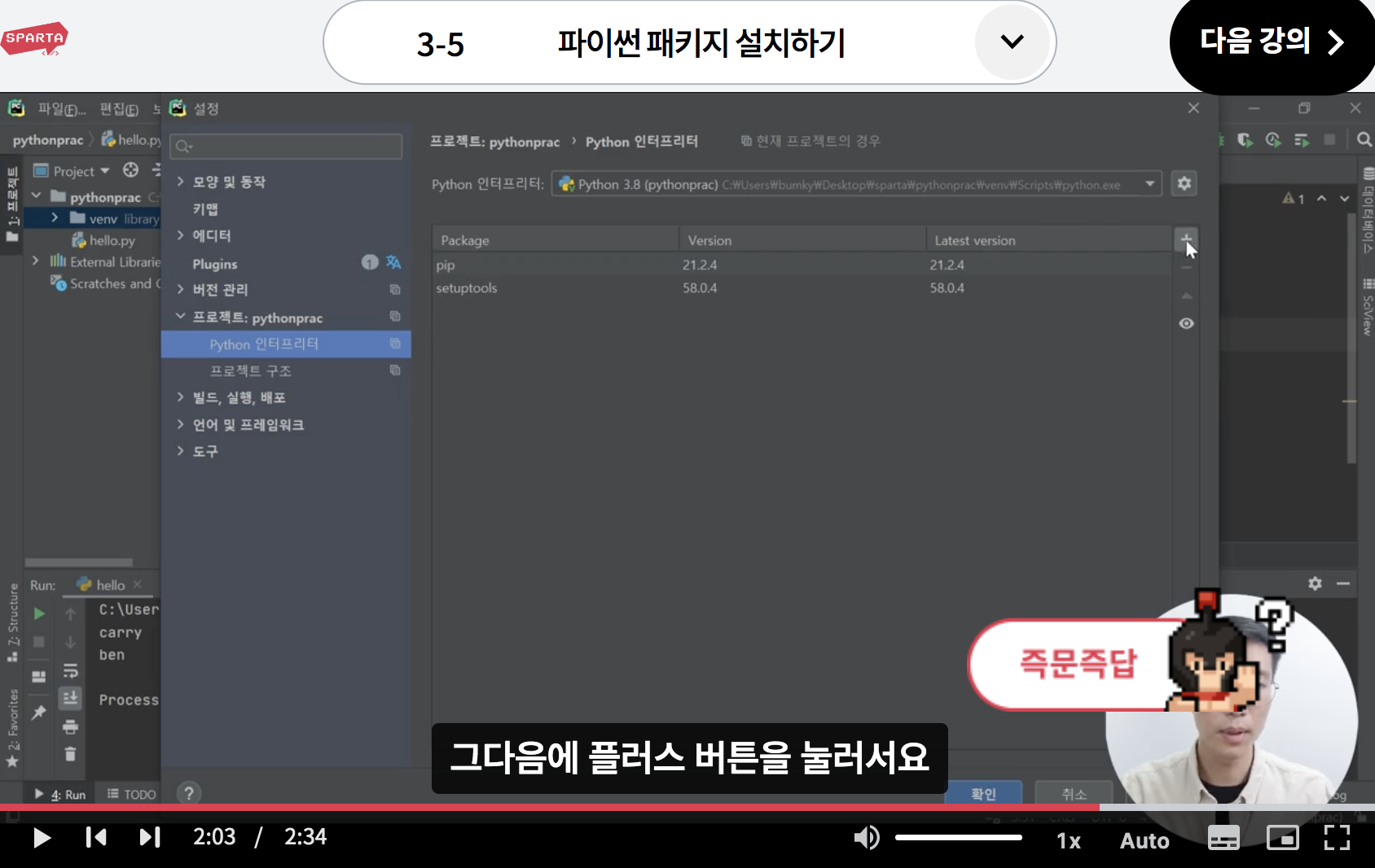The image size is (1375, 868).
Task: Play the lecture video
Action: [x=41, y=837]
